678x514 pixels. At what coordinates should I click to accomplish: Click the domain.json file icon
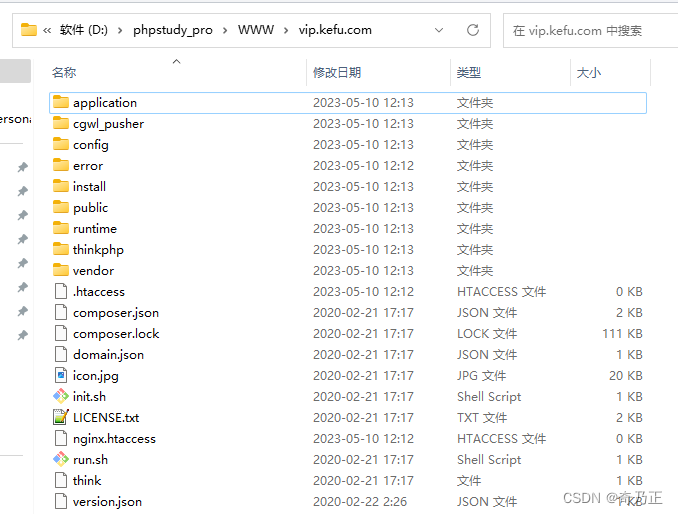click(61, 354)
